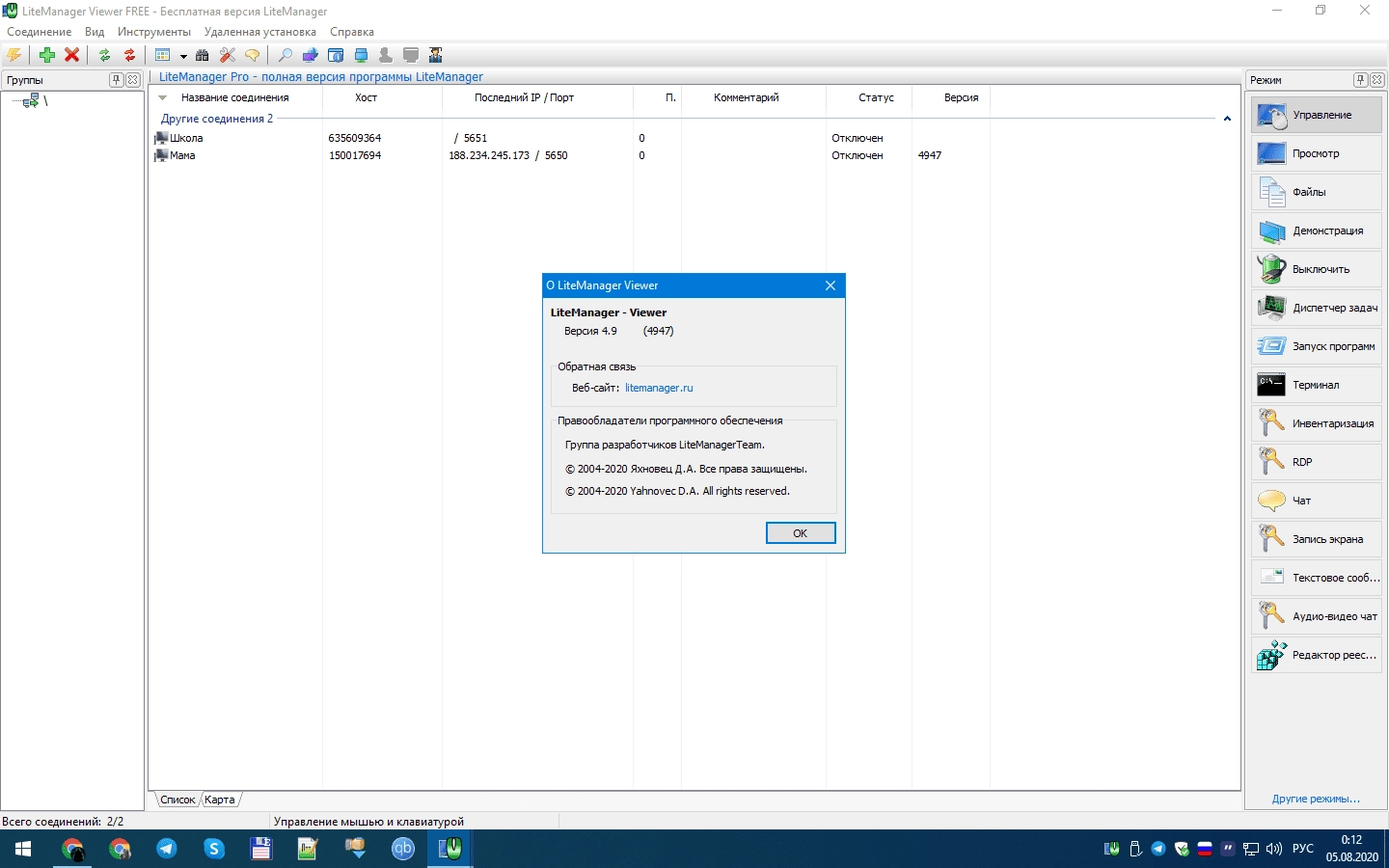Viewport: 1389px width, 868px height.
Task: Switch to the Список tab
Action: tap(177, 800)
